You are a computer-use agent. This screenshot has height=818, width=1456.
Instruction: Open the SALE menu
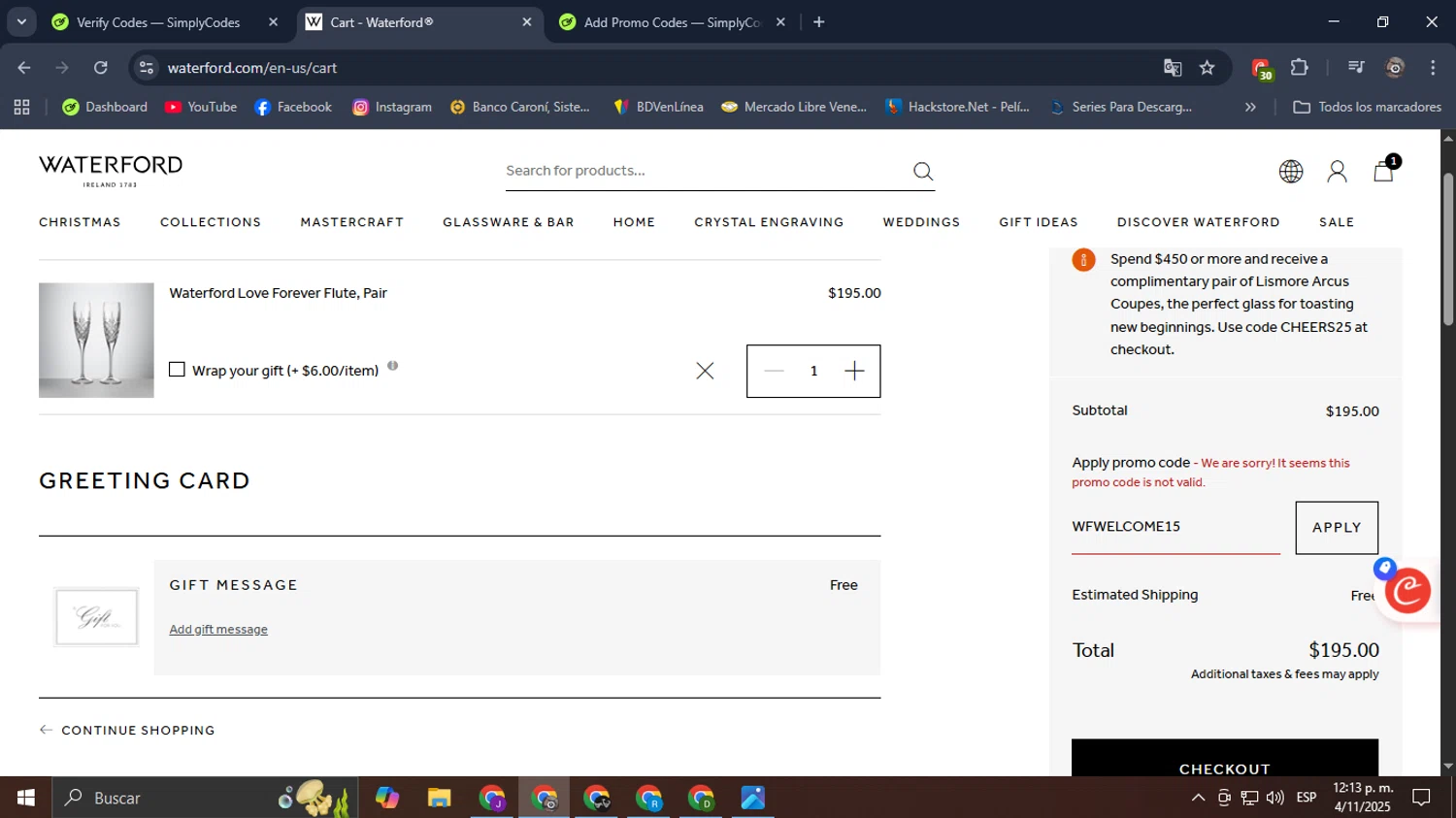1337,222
